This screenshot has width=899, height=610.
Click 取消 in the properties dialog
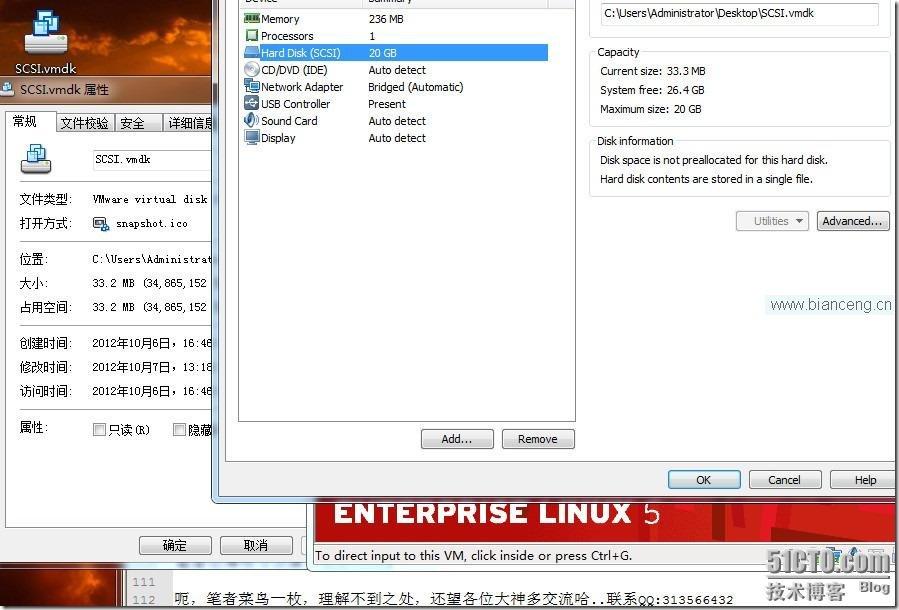pos(256,545)
